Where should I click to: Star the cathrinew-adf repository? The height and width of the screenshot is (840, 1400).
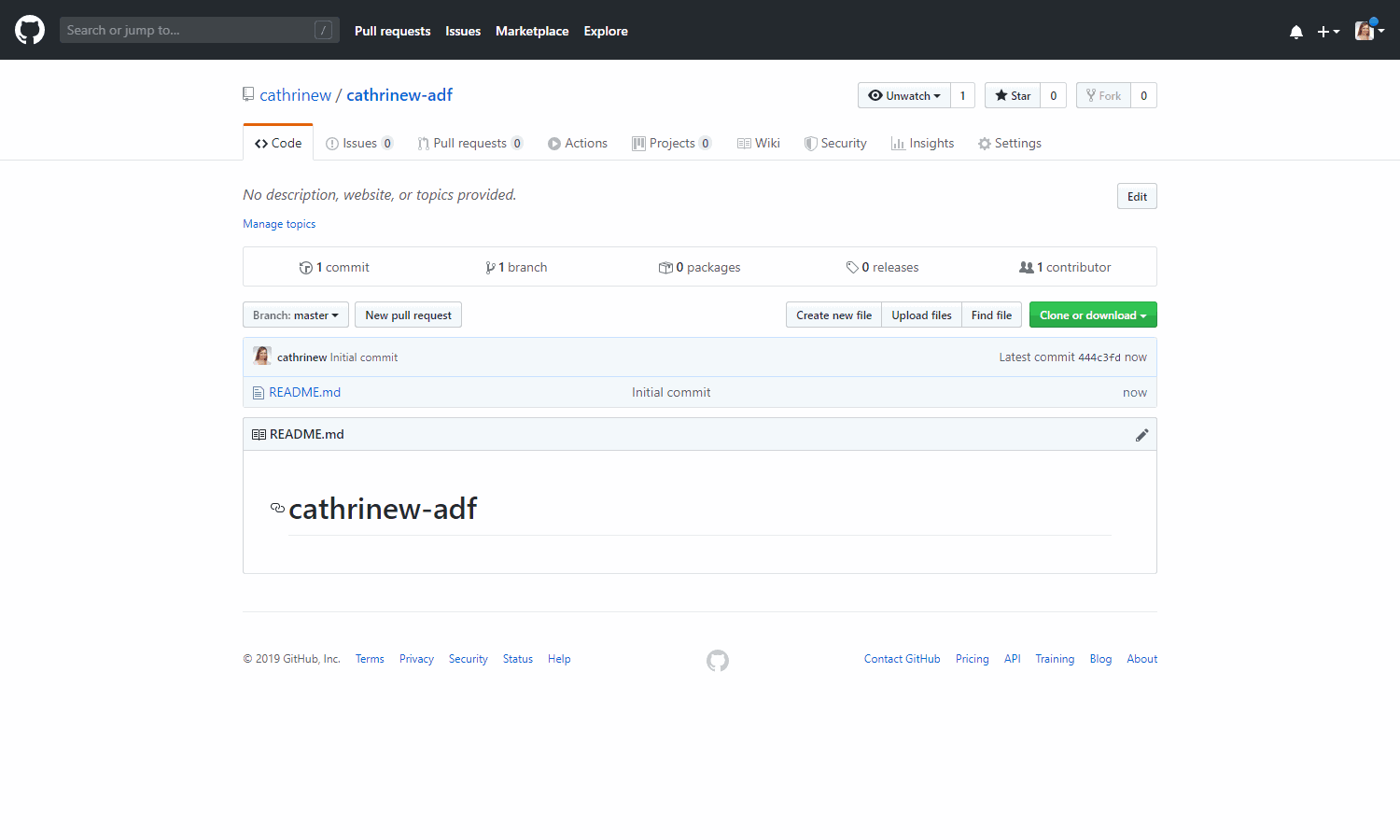click(1013, 95)
